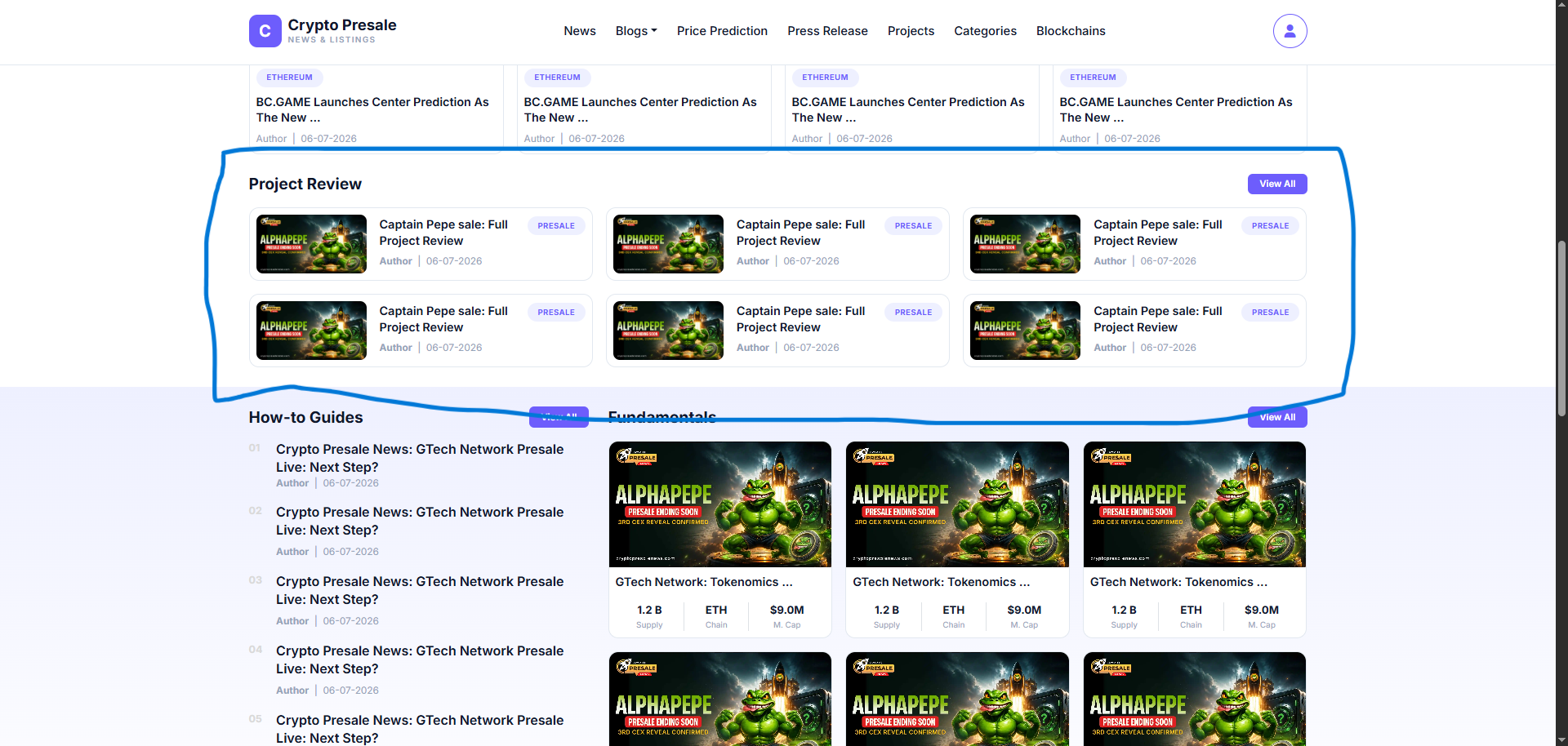This screenshot has width=1568, height=746.
Task: Click the third GTech Network Tokenomics title
Action: point(1178,582)
